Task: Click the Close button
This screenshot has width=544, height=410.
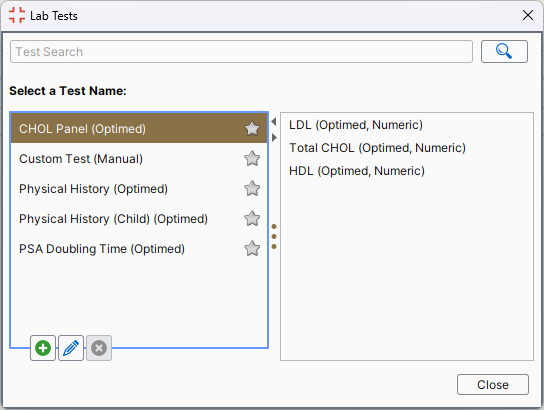Action: (493, 384)
